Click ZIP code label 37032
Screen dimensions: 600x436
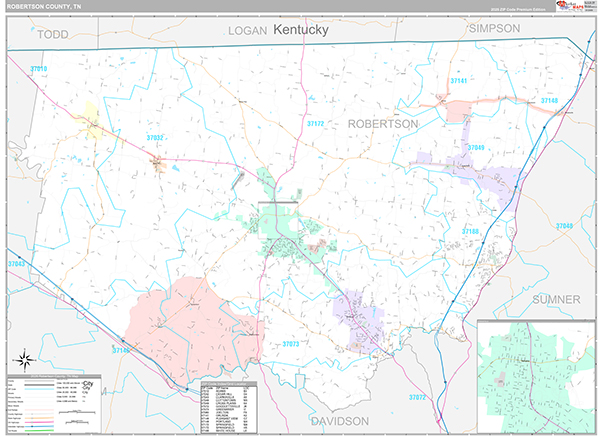tap(155, 138)
